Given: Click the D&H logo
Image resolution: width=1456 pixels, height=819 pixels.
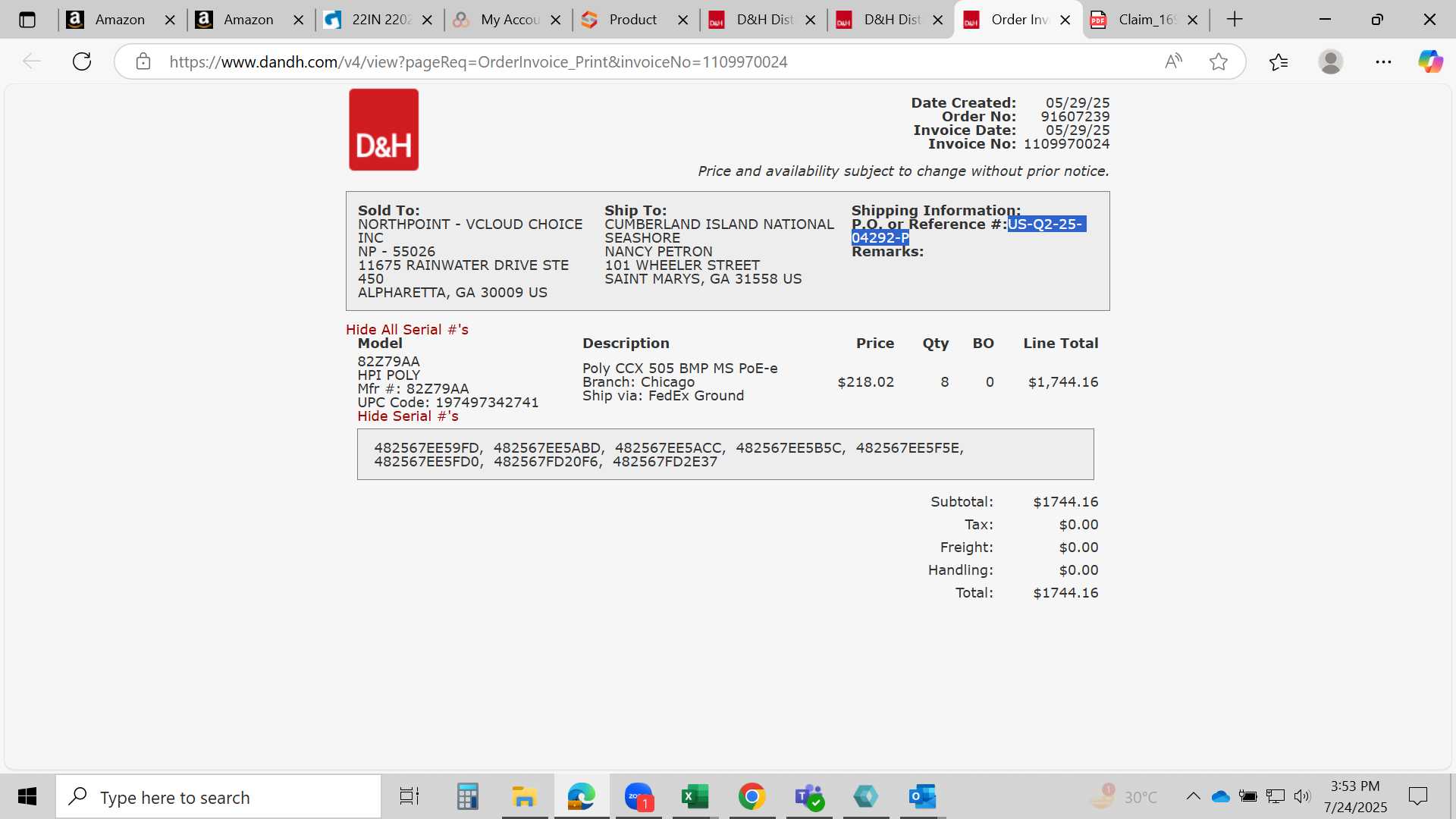Looking at the screenshot, I should point(384,130).
